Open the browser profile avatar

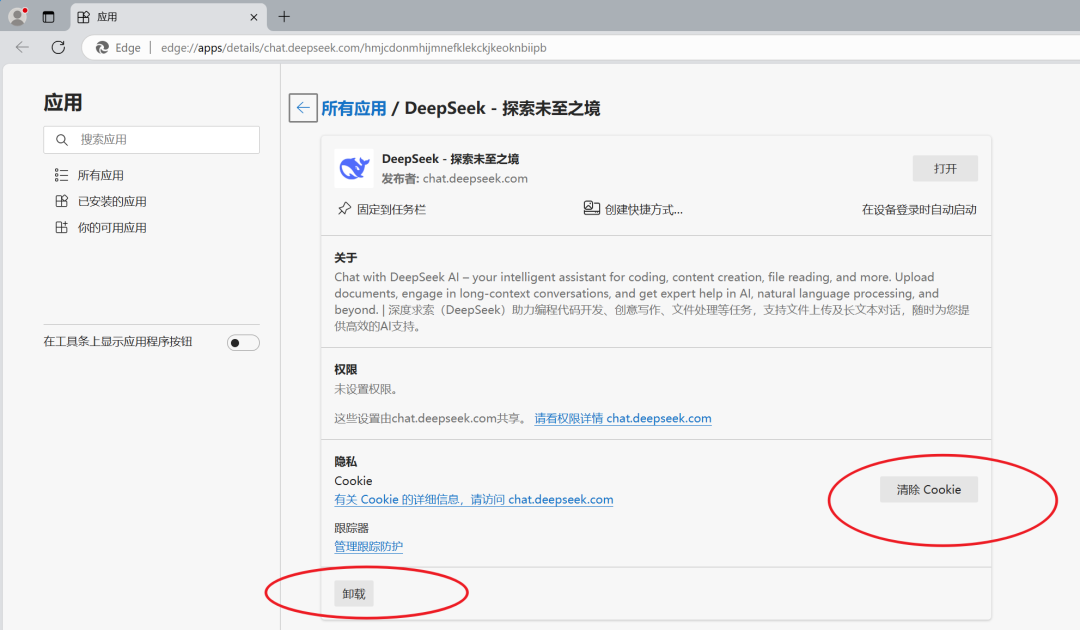point(17,16)
